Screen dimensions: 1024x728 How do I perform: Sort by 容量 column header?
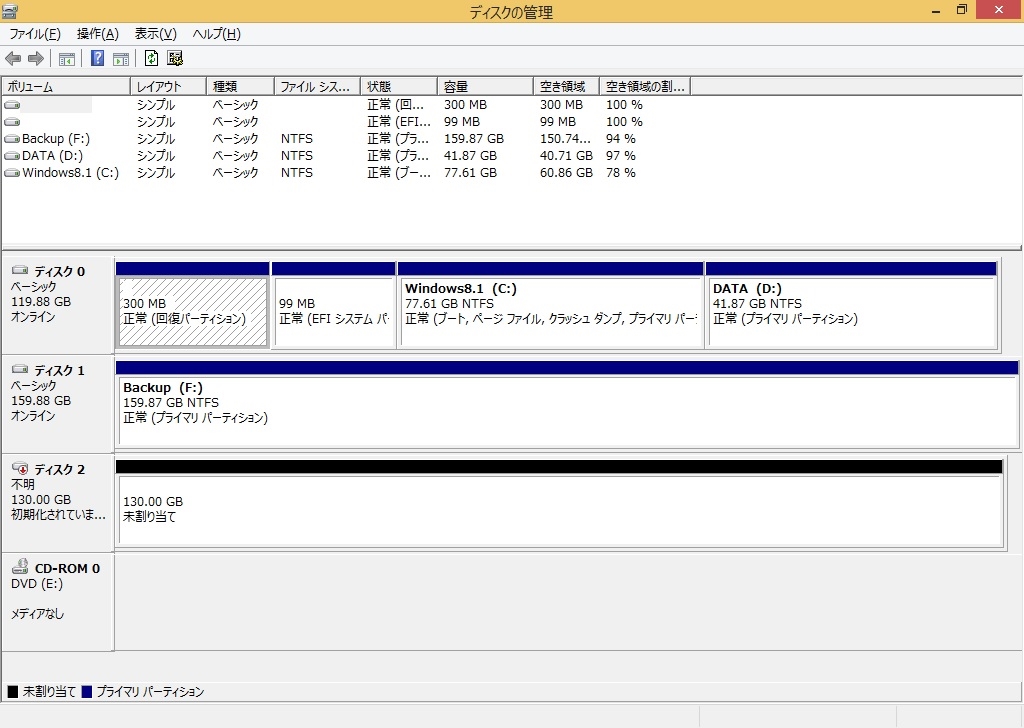coord(485,86)
